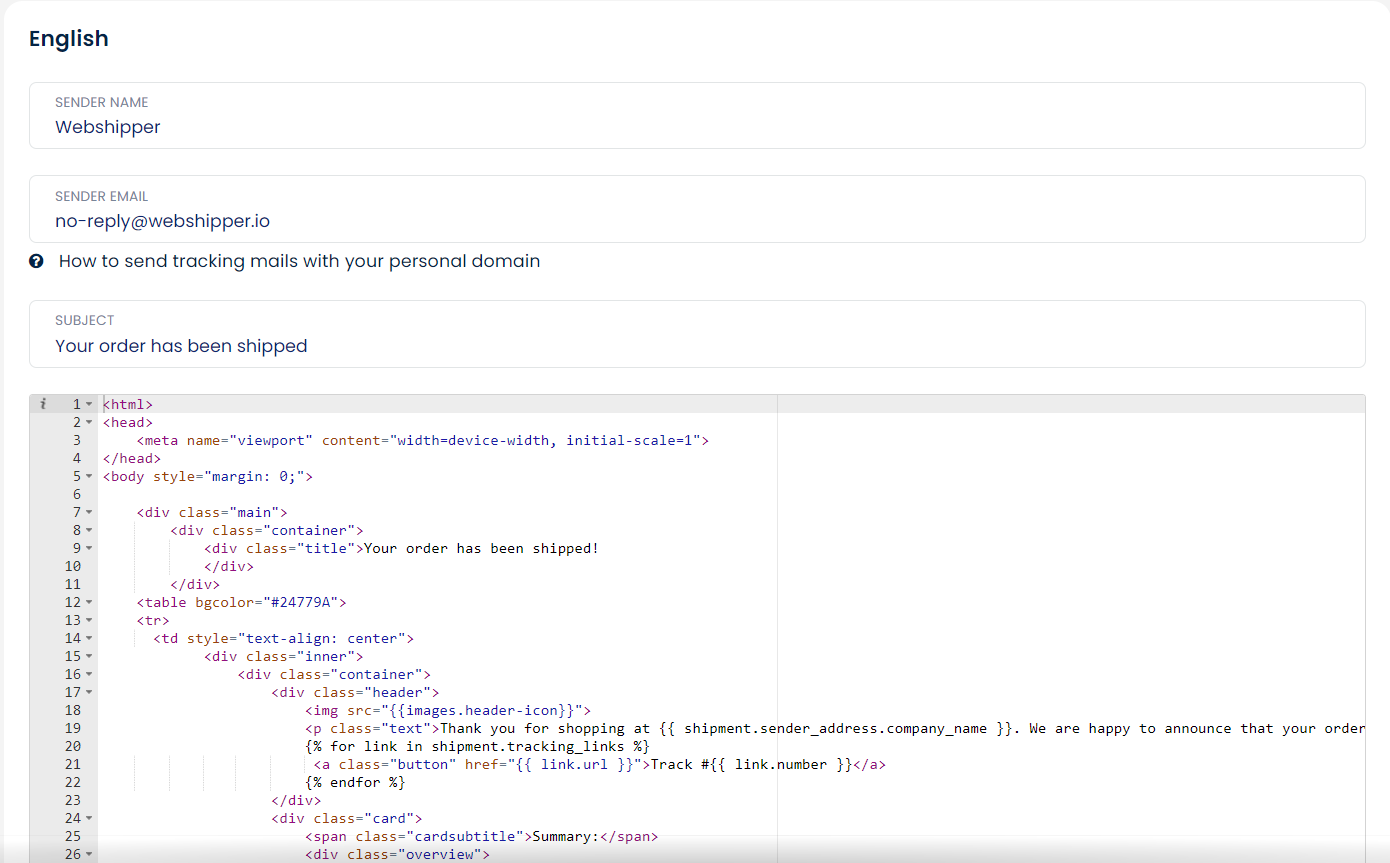
Task: Fold the header div at line 17
Action: click(89, 692)
